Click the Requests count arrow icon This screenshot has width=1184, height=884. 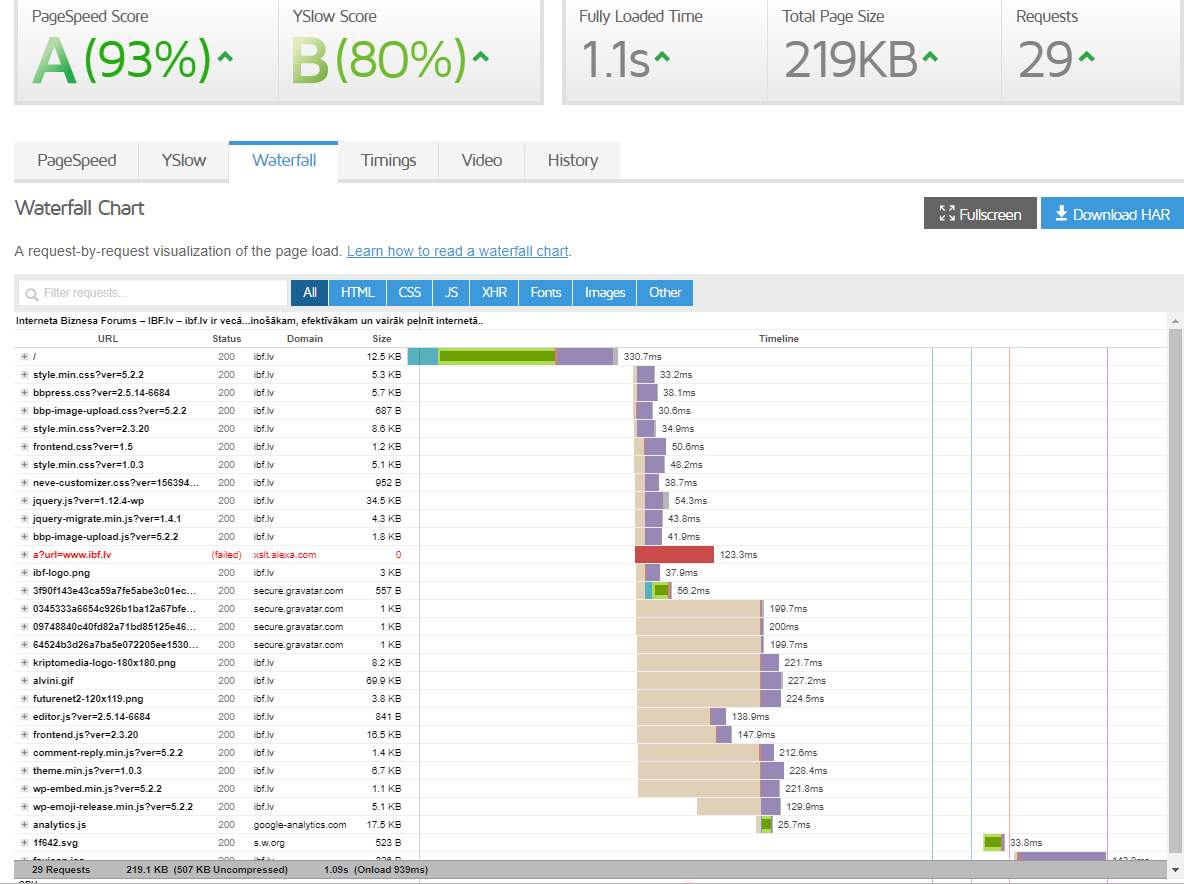tap(1085, 57)
